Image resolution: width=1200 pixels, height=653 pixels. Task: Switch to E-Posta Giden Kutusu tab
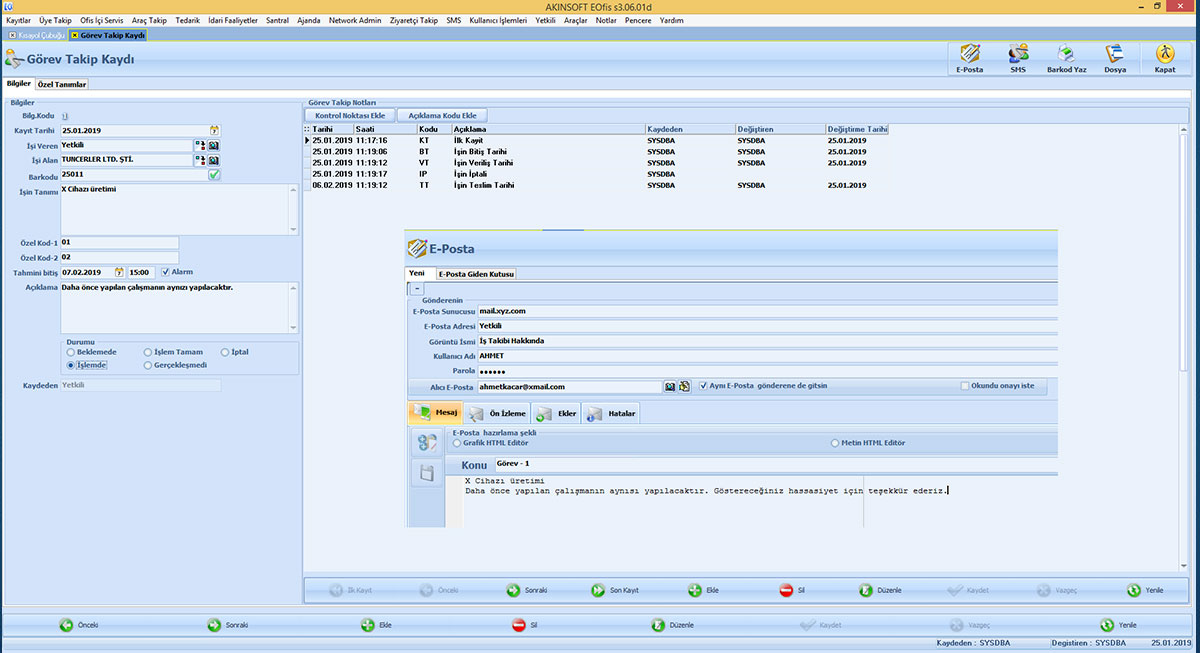(476, 274)
